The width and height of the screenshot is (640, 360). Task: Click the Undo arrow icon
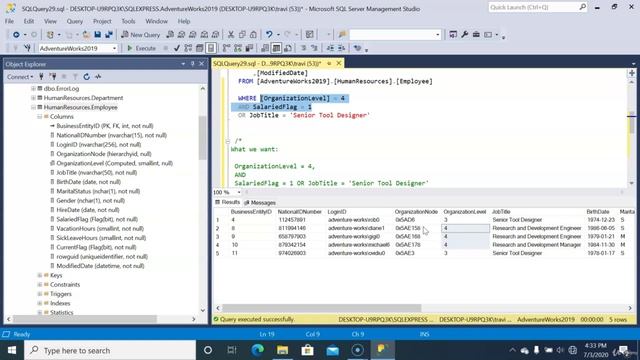pos(269,35)
